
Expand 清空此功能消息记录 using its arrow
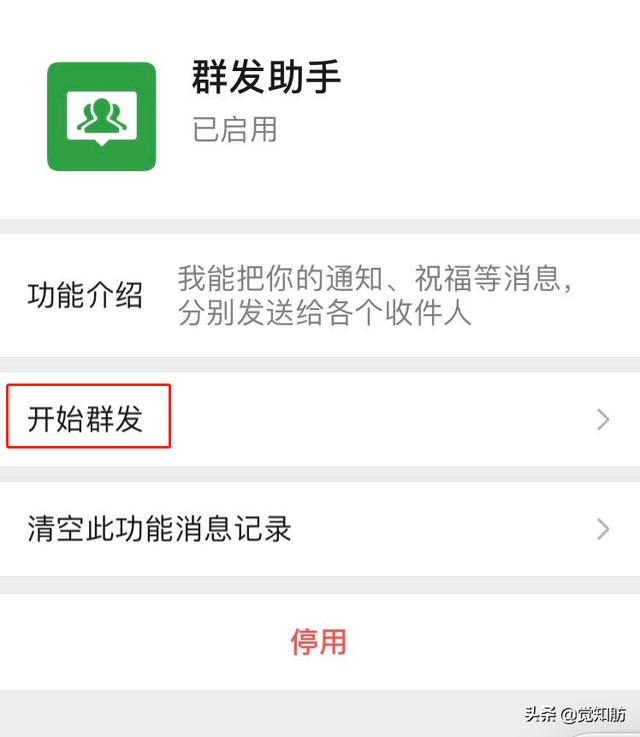603,529
